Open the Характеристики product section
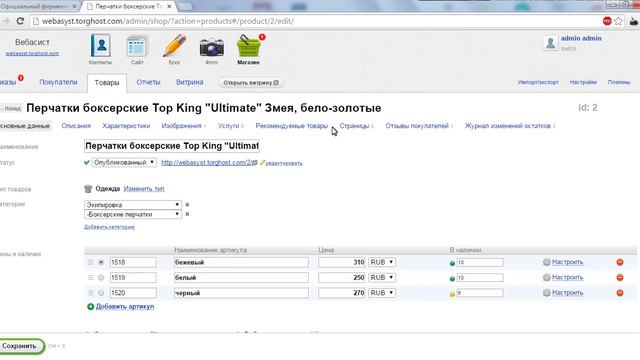Image resolution: width=640 pixels, height=360 pixels. (126, 126)
